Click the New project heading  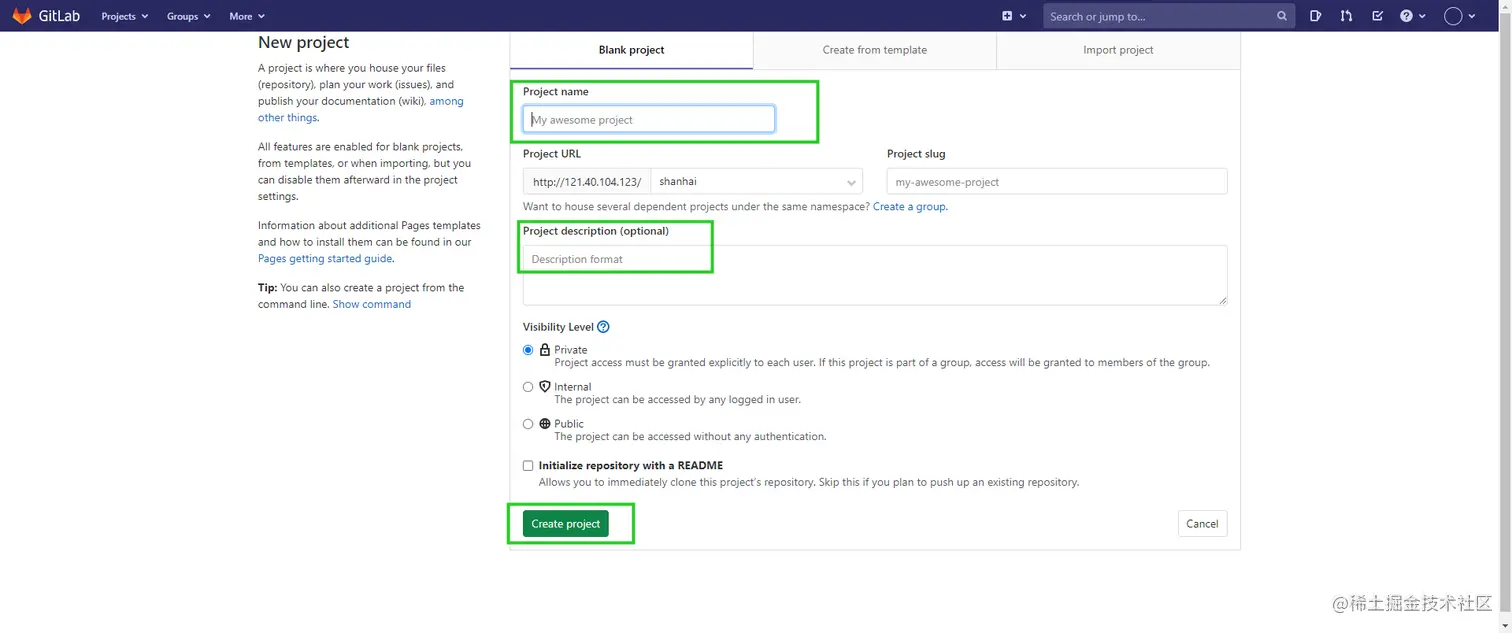(x=304, y=42)
